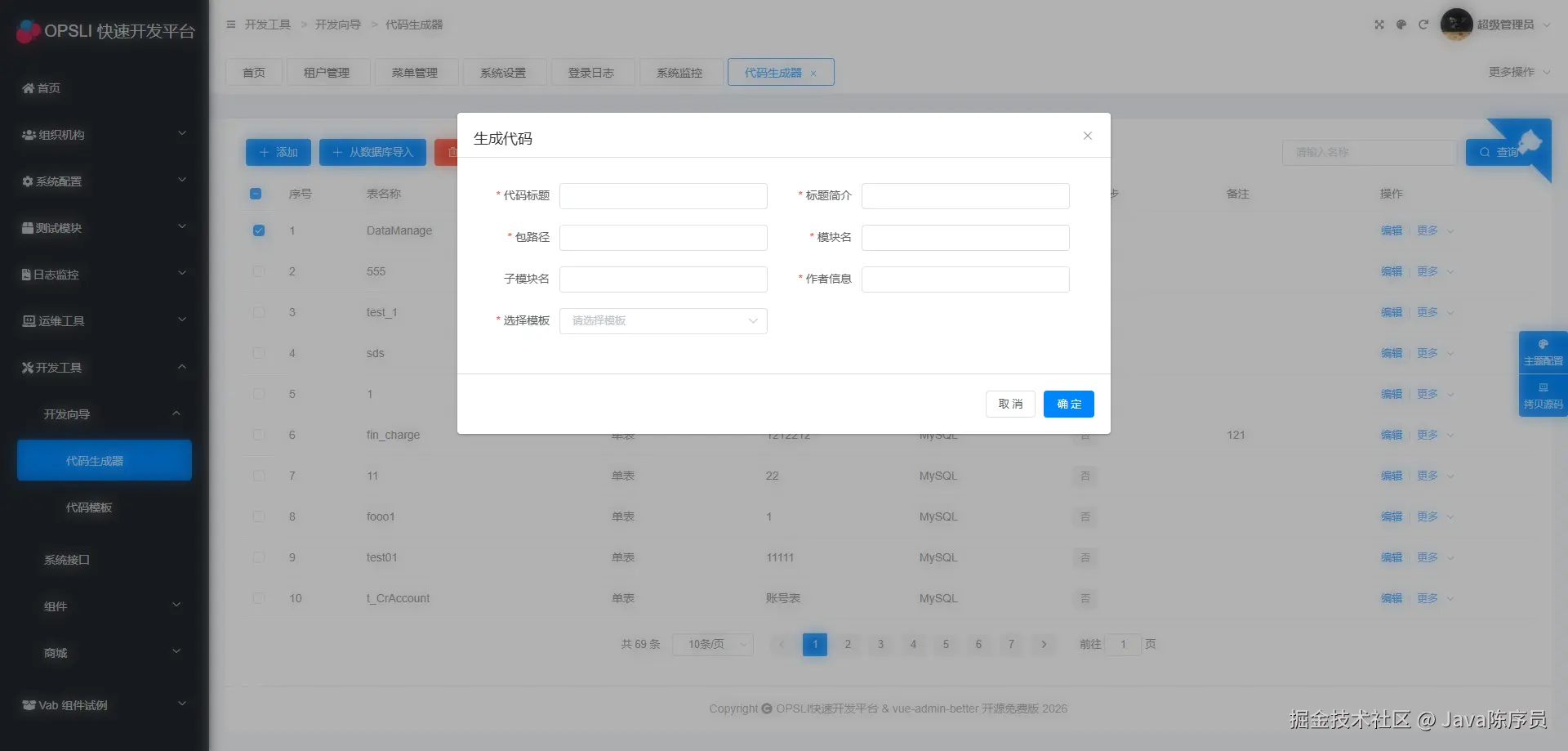
Task: Click the 拷贝源码 floating button
Action: pos(1543,396)
